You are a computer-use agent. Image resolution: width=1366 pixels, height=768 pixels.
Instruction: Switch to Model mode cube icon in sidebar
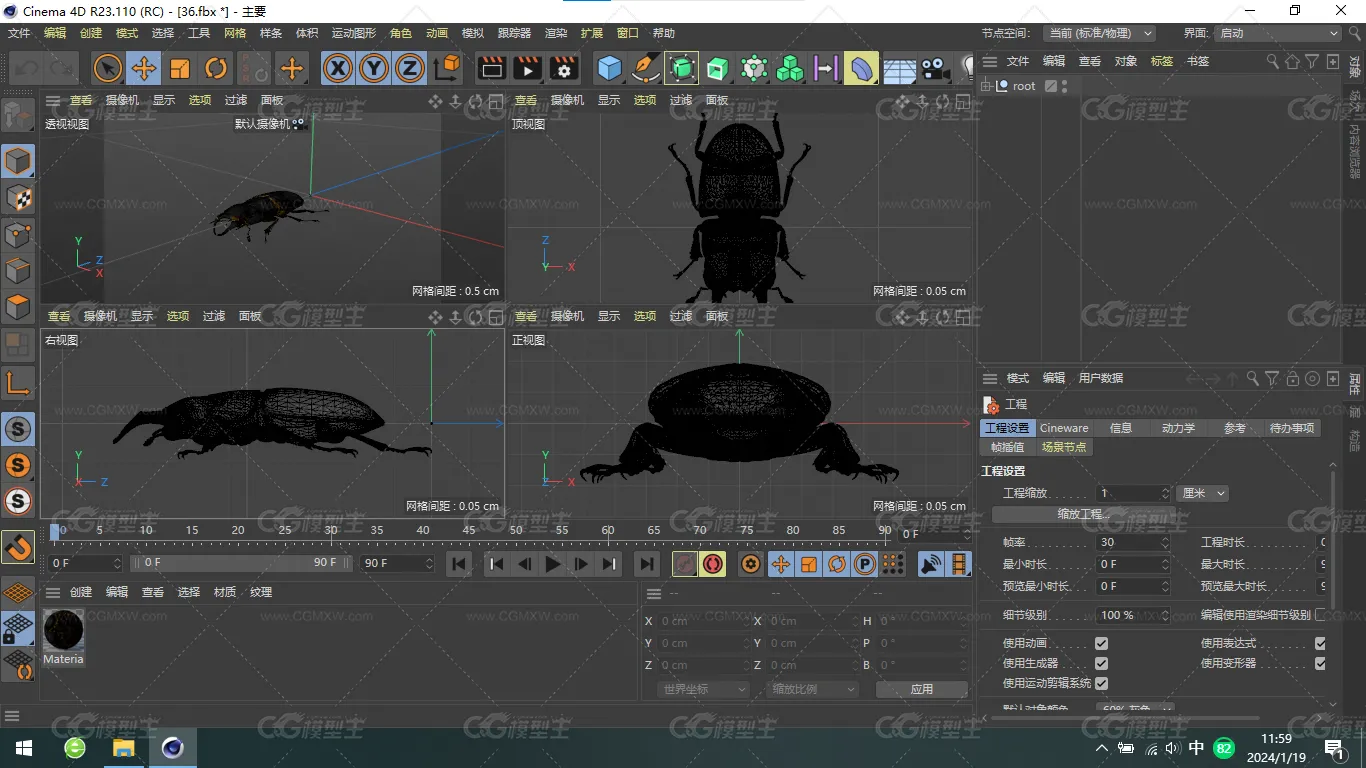pyautogui.click(x=18, y=161)
